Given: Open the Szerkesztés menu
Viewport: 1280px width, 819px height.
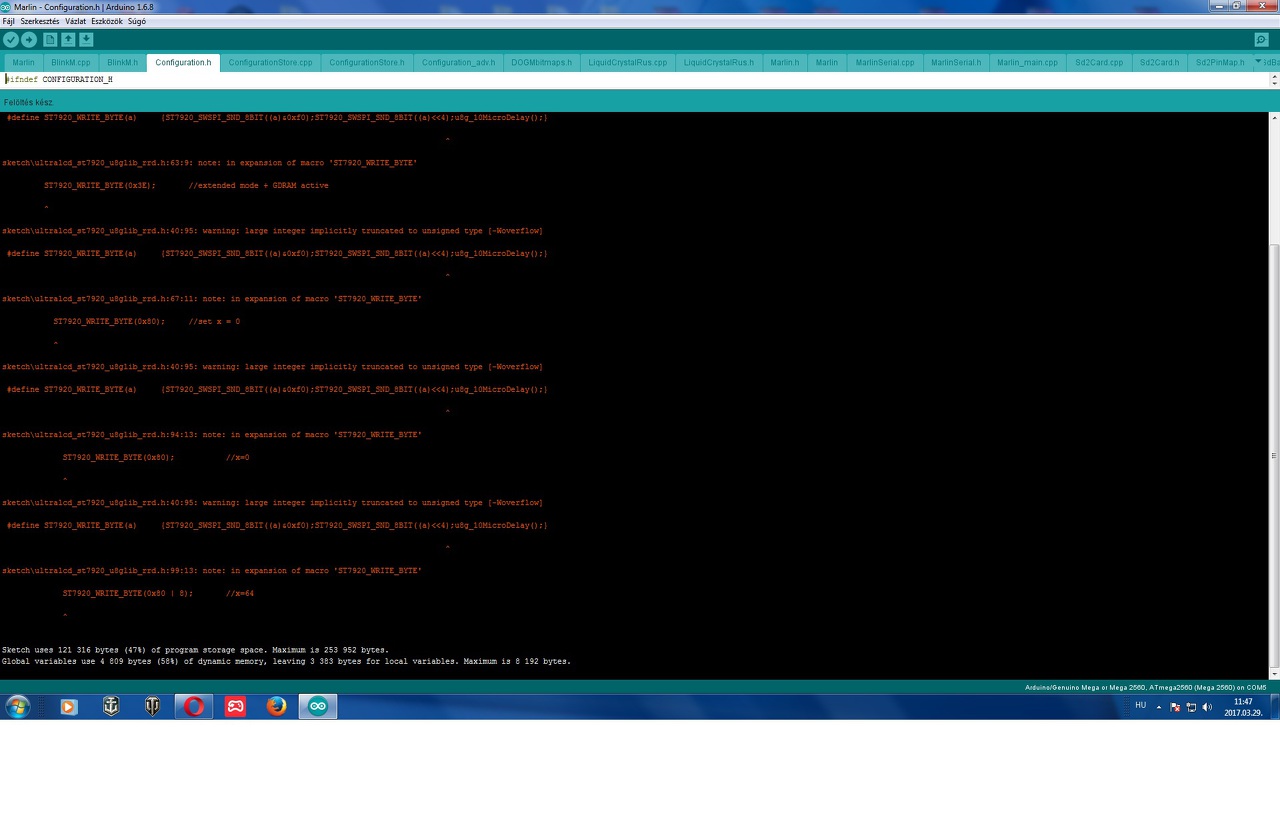Looking at the screenshot, I should (x=40, y=21).
